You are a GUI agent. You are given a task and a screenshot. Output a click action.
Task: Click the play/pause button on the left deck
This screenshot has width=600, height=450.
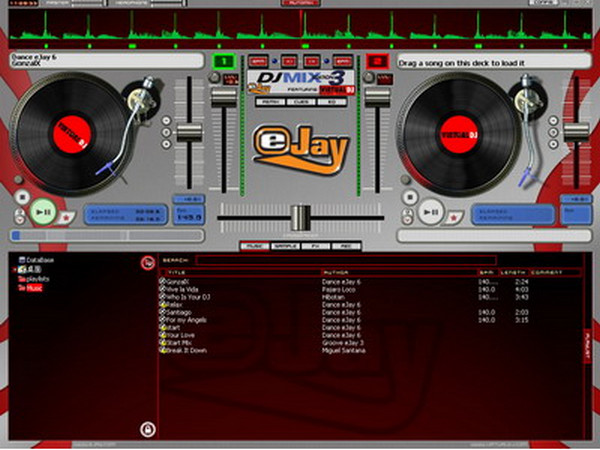(43, 212)
